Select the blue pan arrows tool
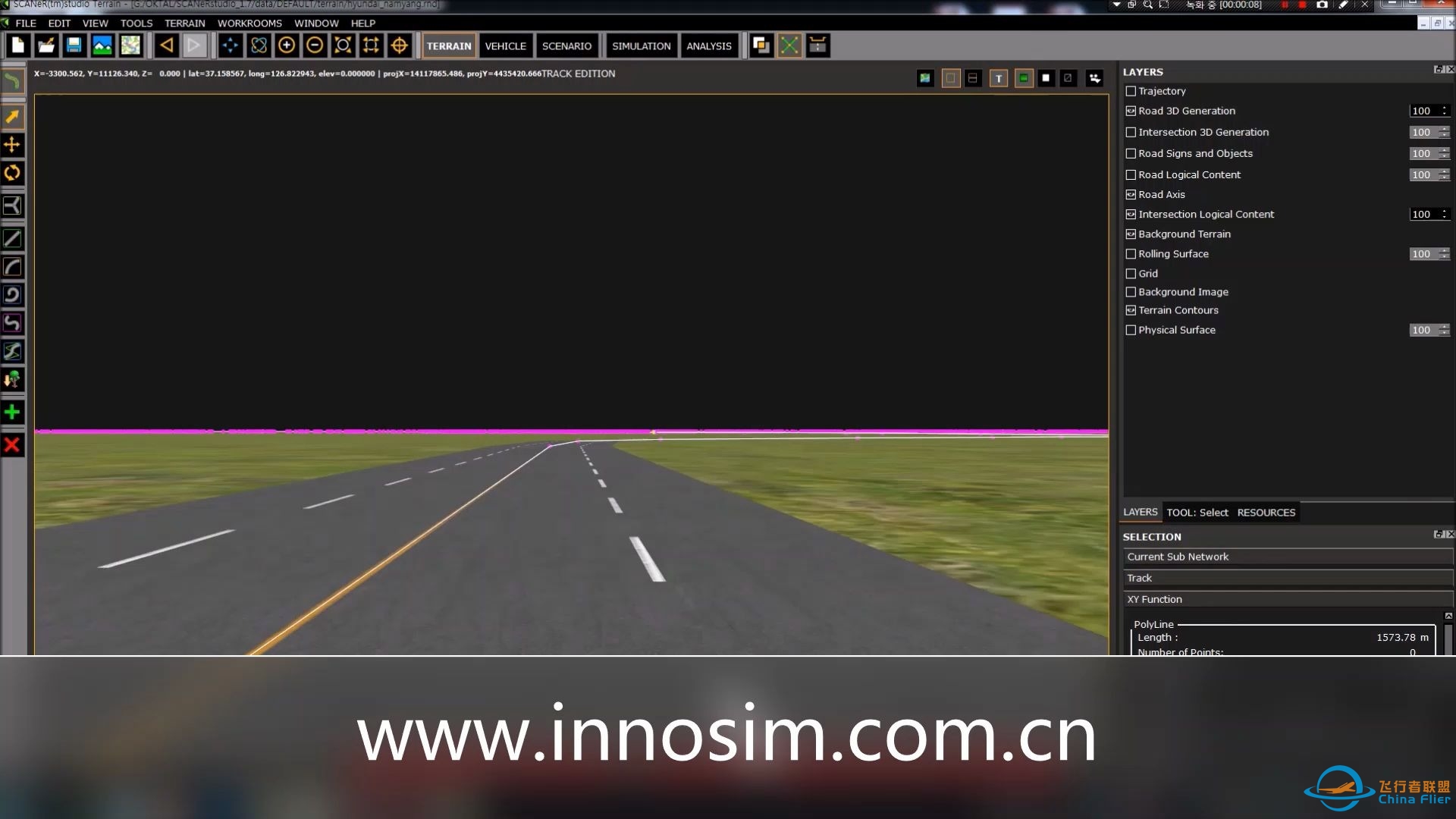The width and height of the screenshot is (1456, 819). coord(231,45)
